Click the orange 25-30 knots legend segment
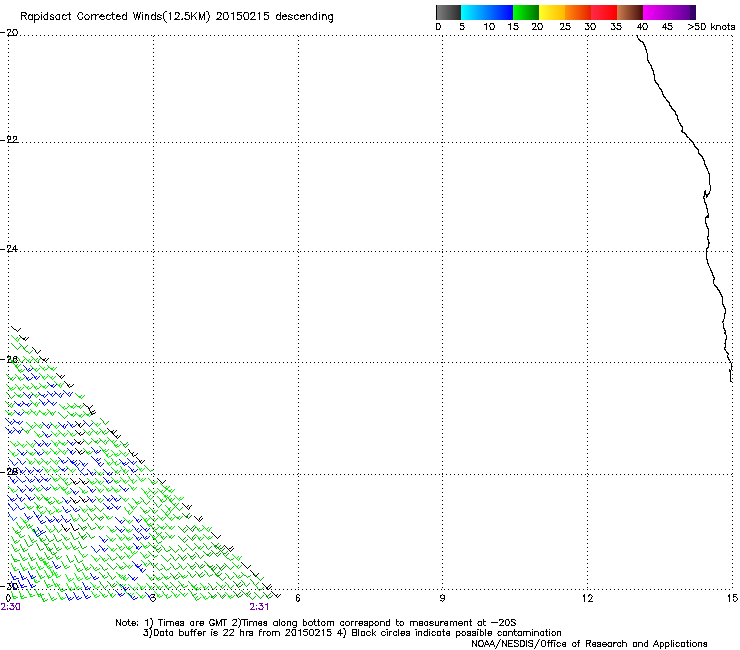Screen dimensions: 740x650 pyautogui.click(x=578, y=12)
